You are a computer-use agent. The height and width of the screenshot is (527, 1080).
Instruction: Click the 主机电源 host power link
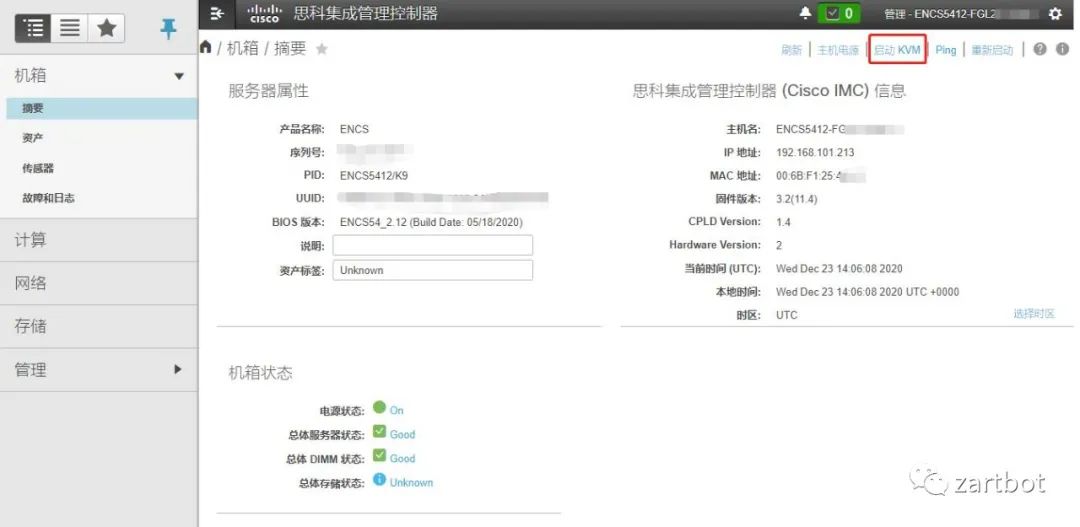point(838,50)
